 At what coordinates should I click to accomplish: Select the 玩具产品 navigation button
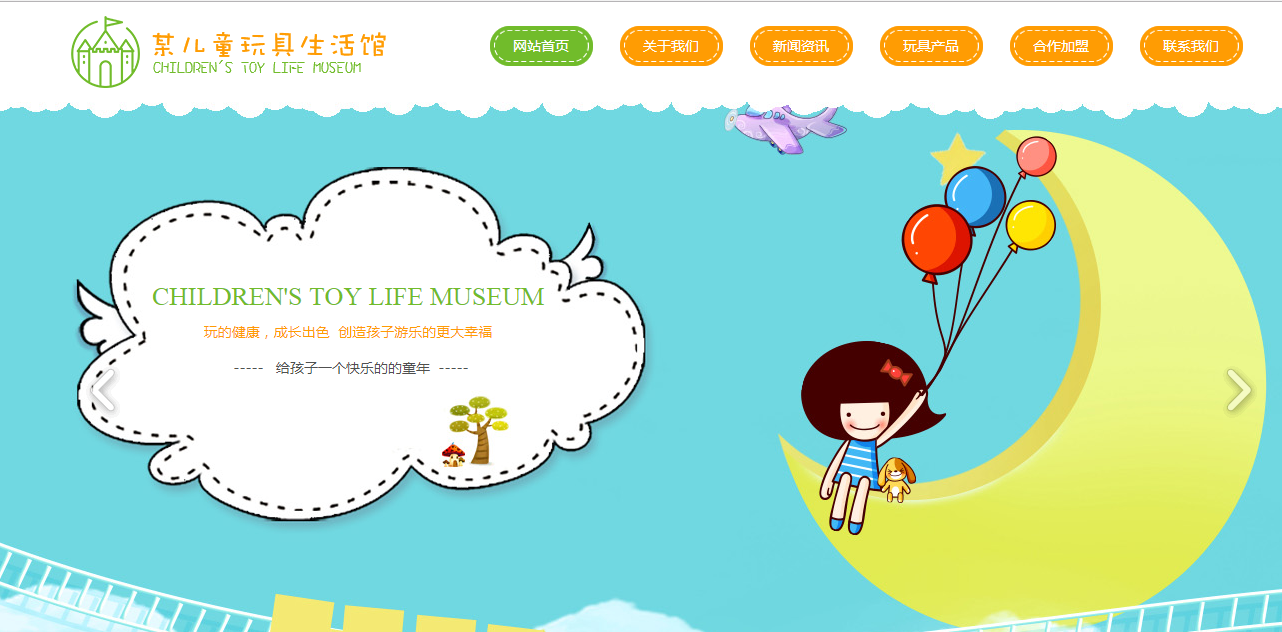click(931, 46)
